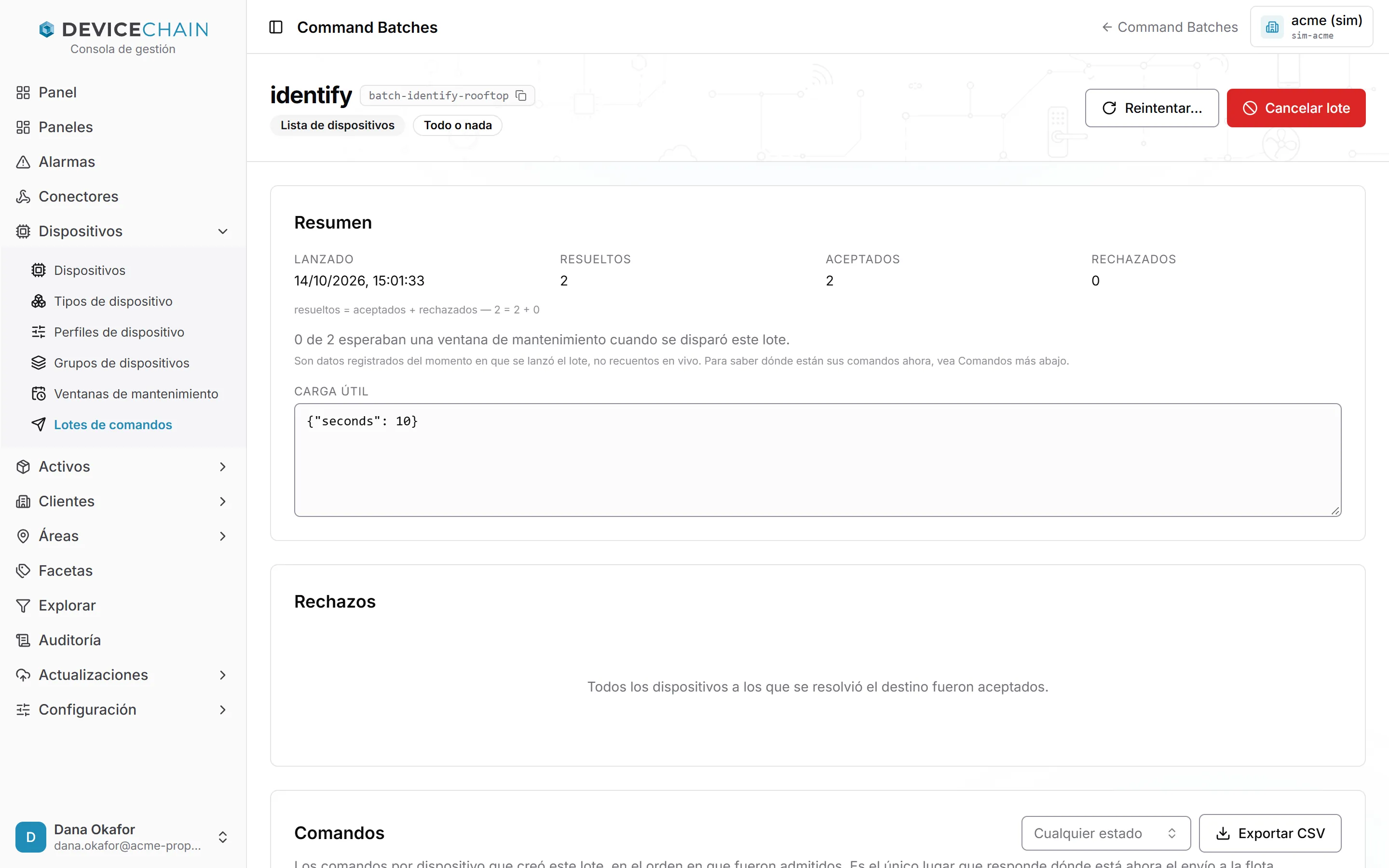Toggle the sidebar panel icon
1389x868 pixels.
275,27
